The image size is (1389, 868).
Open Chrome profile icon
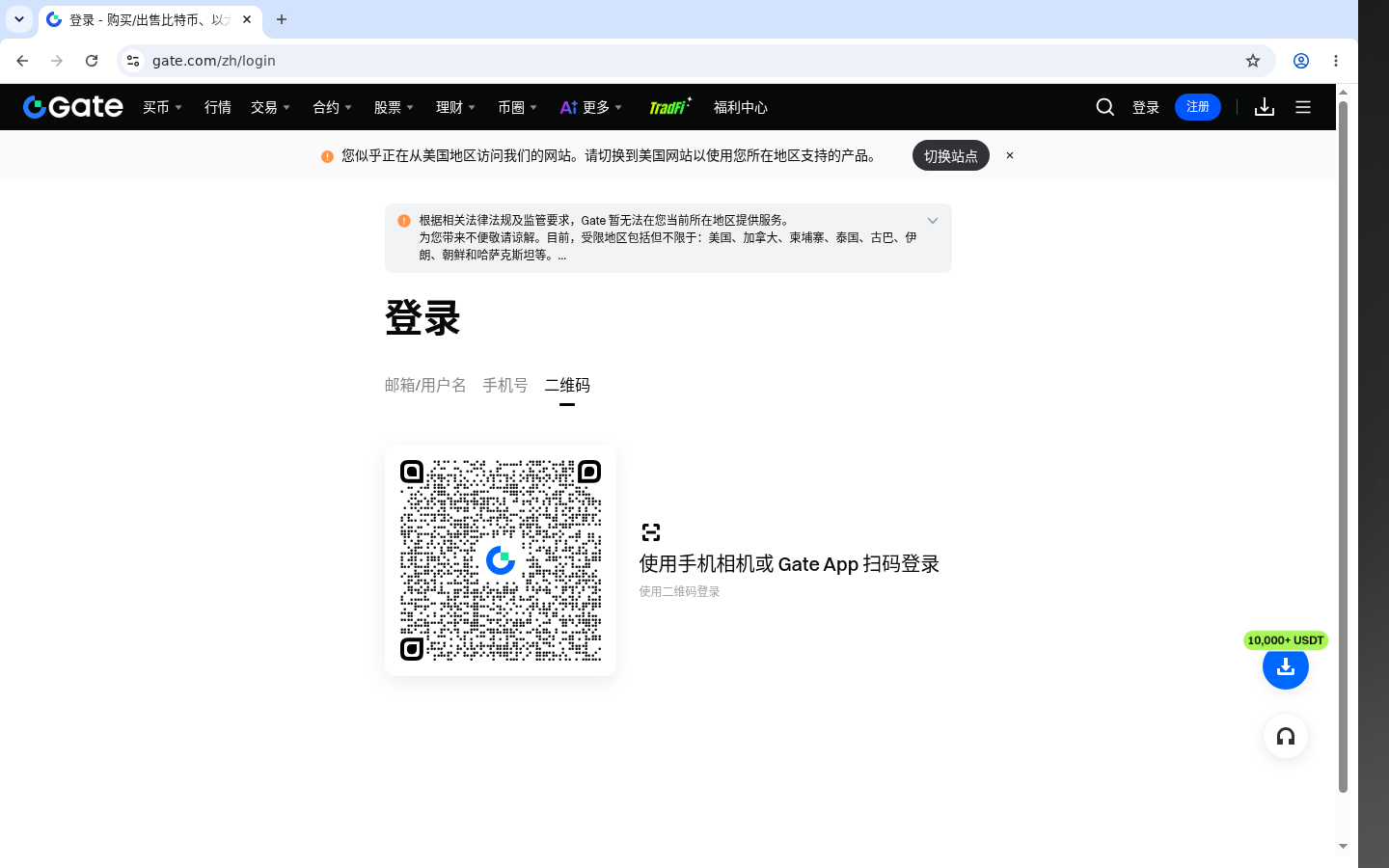(1301, 61)
